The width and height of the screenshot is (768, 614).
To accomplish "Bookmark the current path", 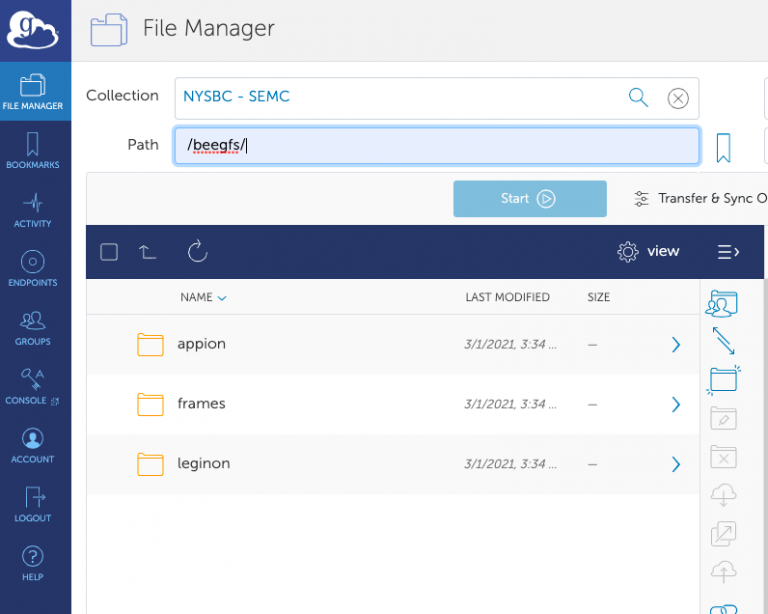I will (723, 147).
